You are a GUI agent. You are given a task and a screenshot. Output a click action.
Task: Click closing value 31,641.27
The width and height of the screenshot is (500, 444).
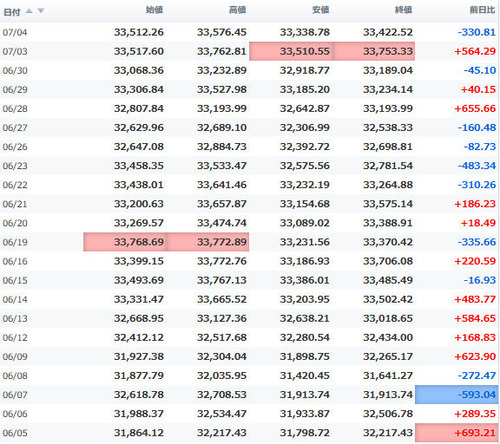388,375
